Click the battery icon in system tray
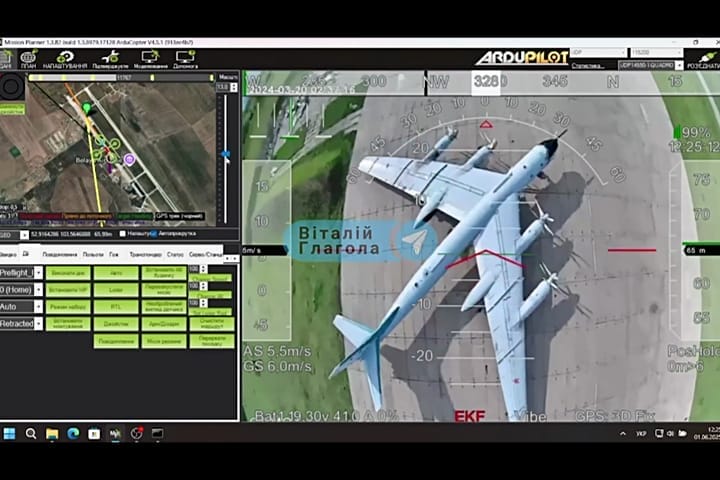 [682, 433]
